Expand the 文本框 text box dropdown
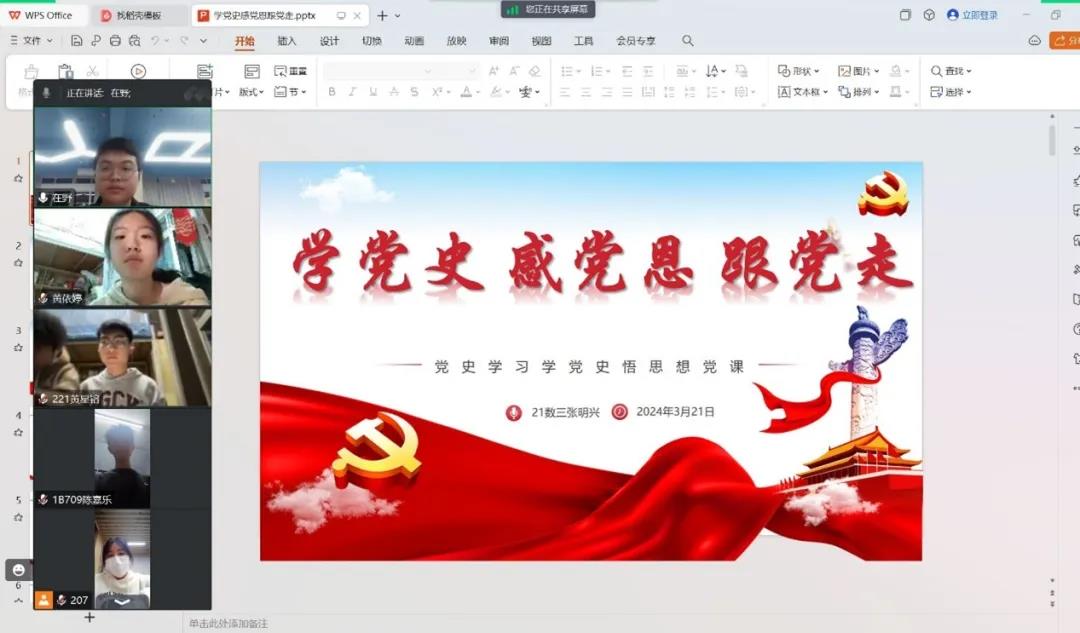1080x633 pixels. (x=803, y=92)
